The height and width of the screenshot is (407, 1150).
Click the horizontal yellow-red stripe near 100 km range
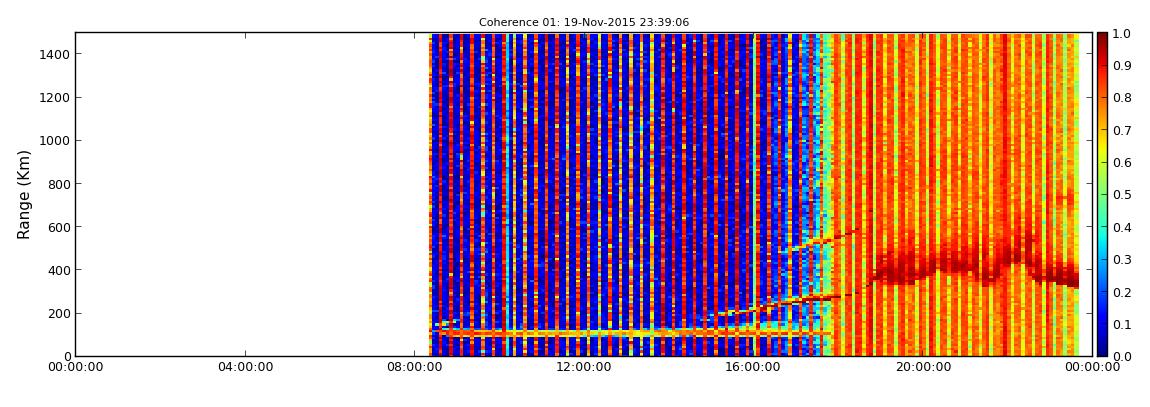(x=631, y=334)
